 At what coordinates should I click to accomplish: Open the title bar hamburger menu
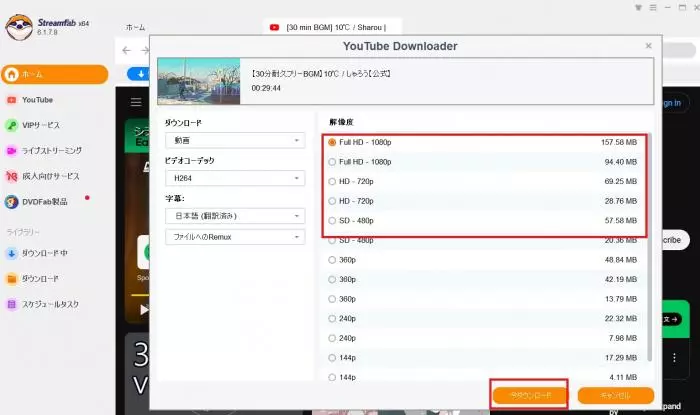pos(653,8)
